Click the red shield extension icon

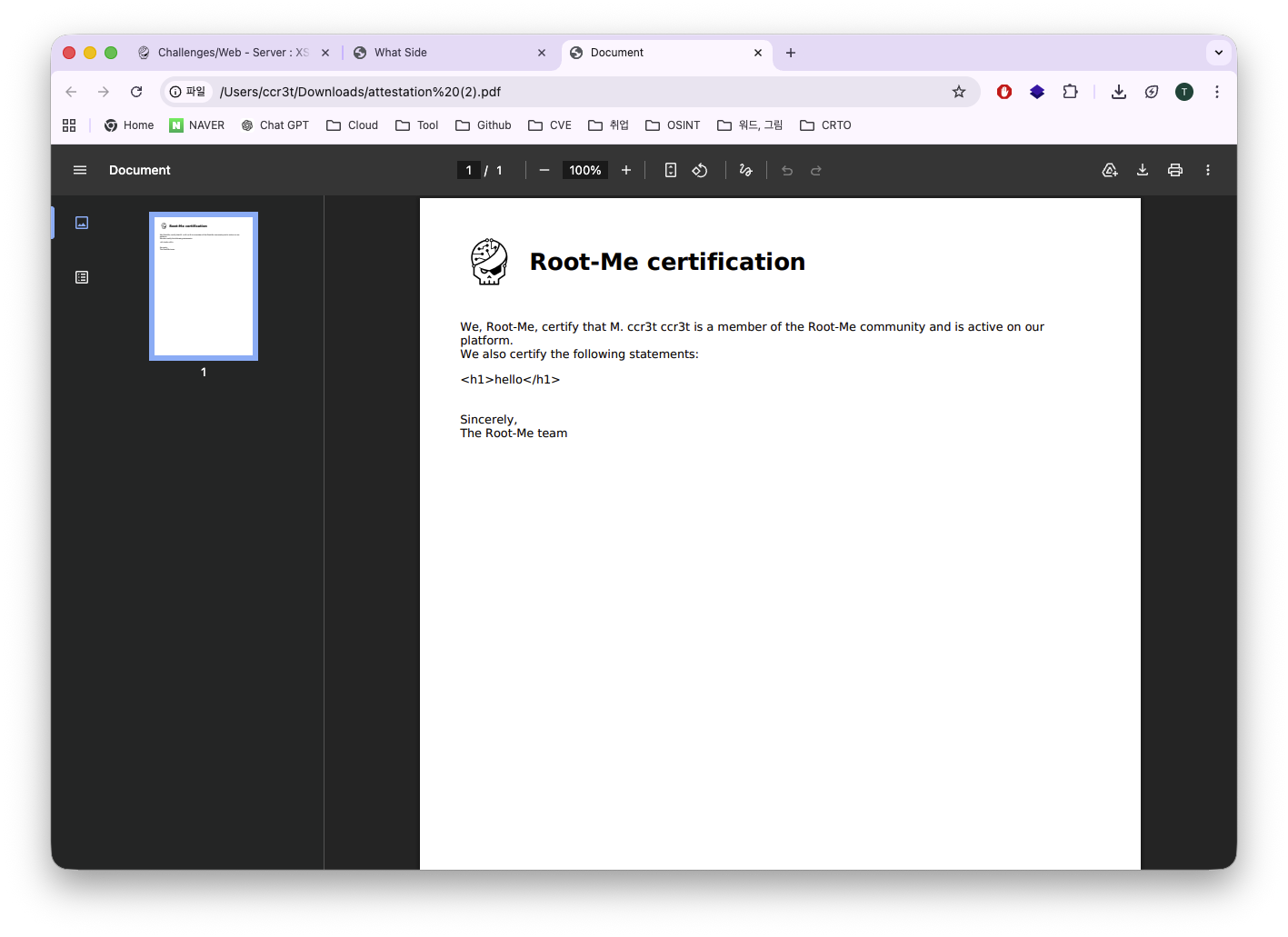pyautogui.click(x=1004, y=92)
